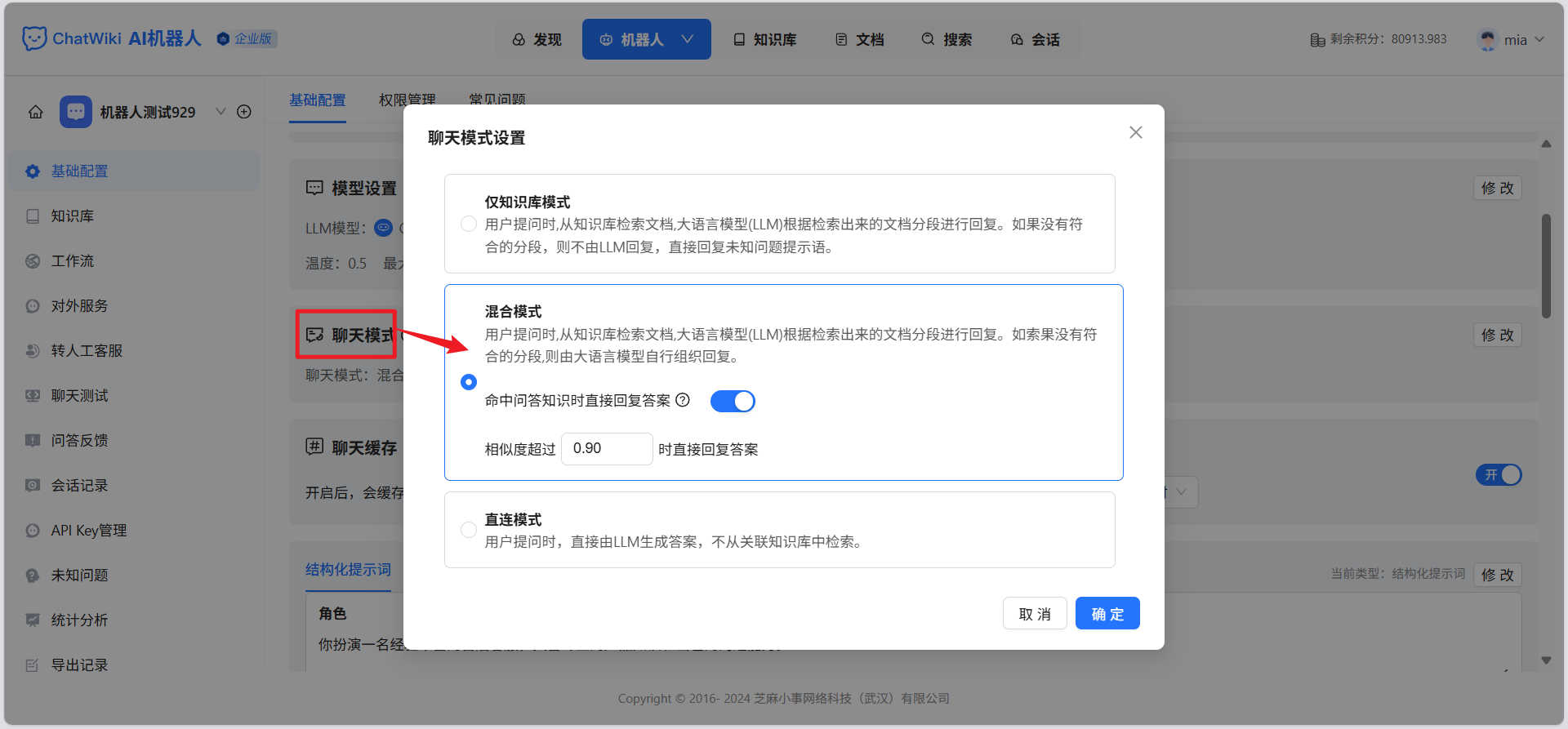Click 修改 button for 模型设置
This screenshot has width=1568, height=729.
point(1498,189)
